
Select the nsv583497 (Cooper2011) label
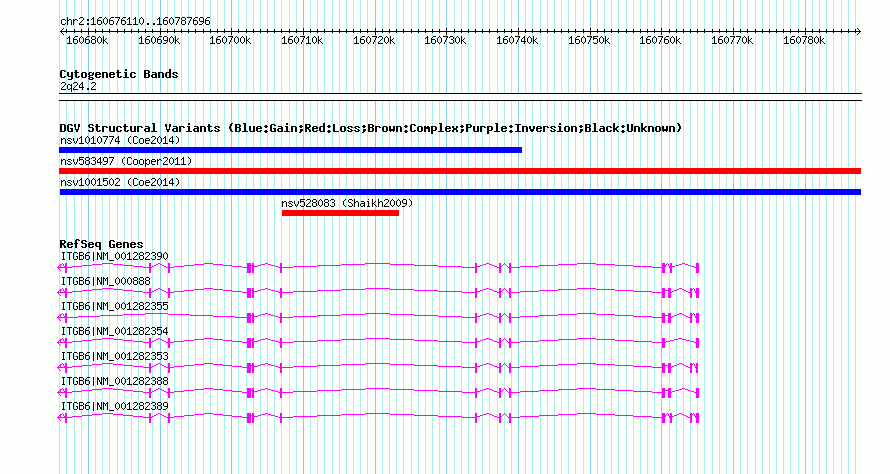(x=126, y=161)
